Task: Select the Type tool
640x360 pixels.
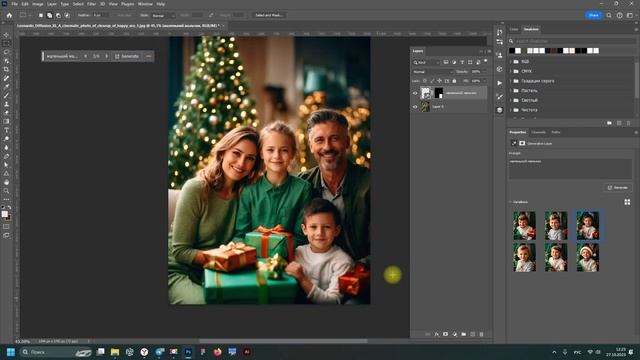Action: coord(6,130)
